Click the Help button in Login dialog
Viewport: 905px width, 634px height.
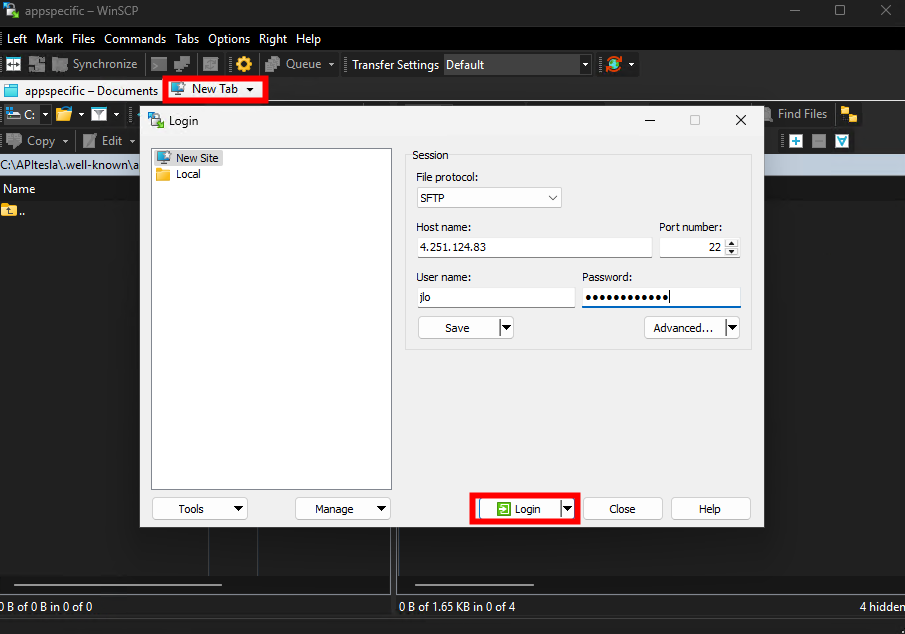[710, 509]
